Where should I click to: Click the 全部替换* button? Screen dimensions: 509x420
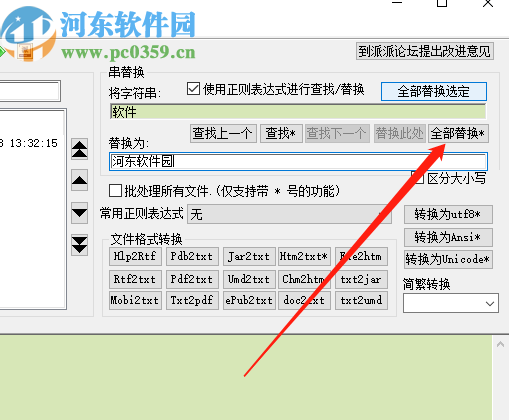coord(458,134)
